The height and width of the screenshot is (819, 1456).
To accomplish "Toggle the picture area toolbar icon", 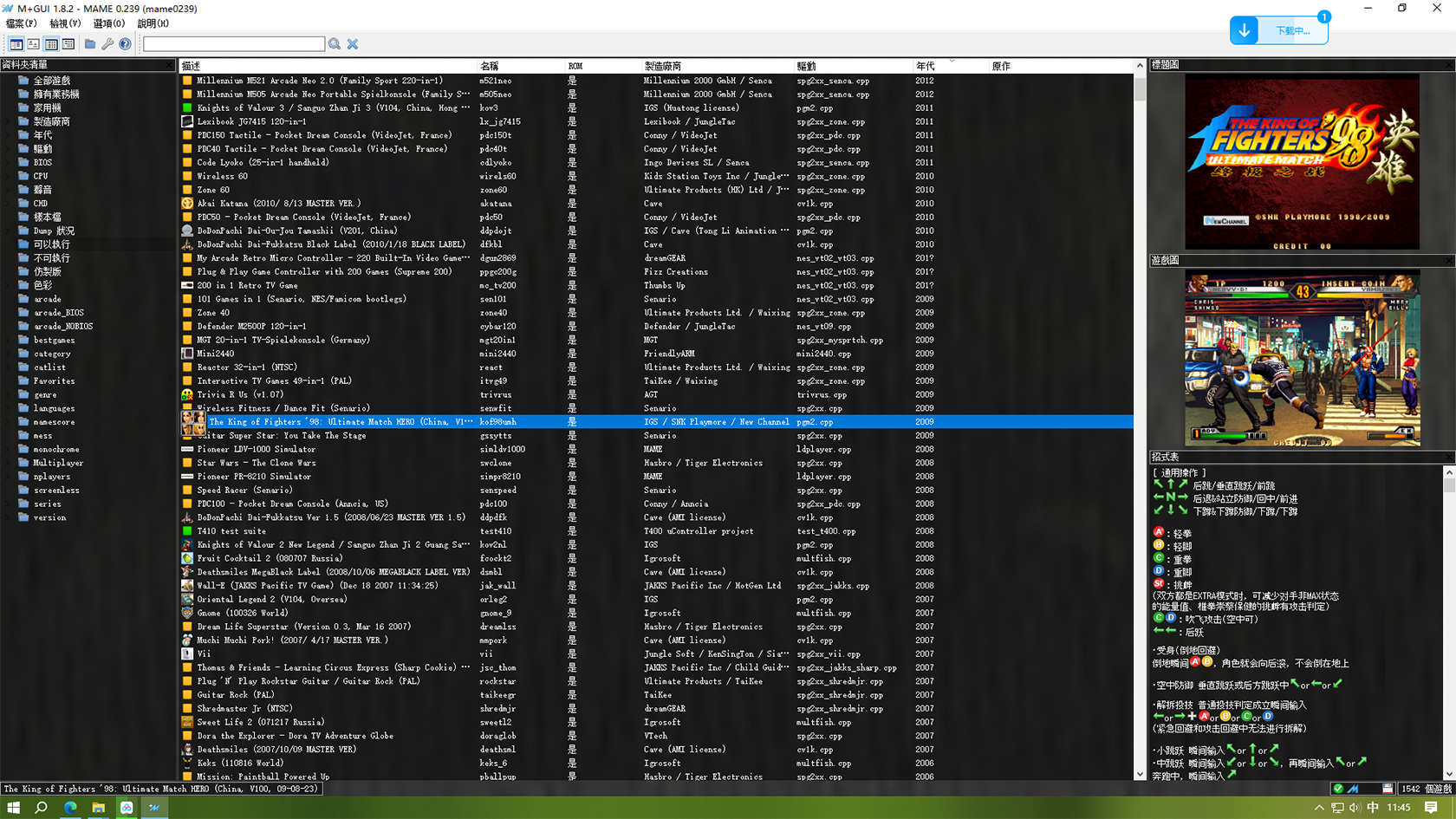I will tap(33, 44).
